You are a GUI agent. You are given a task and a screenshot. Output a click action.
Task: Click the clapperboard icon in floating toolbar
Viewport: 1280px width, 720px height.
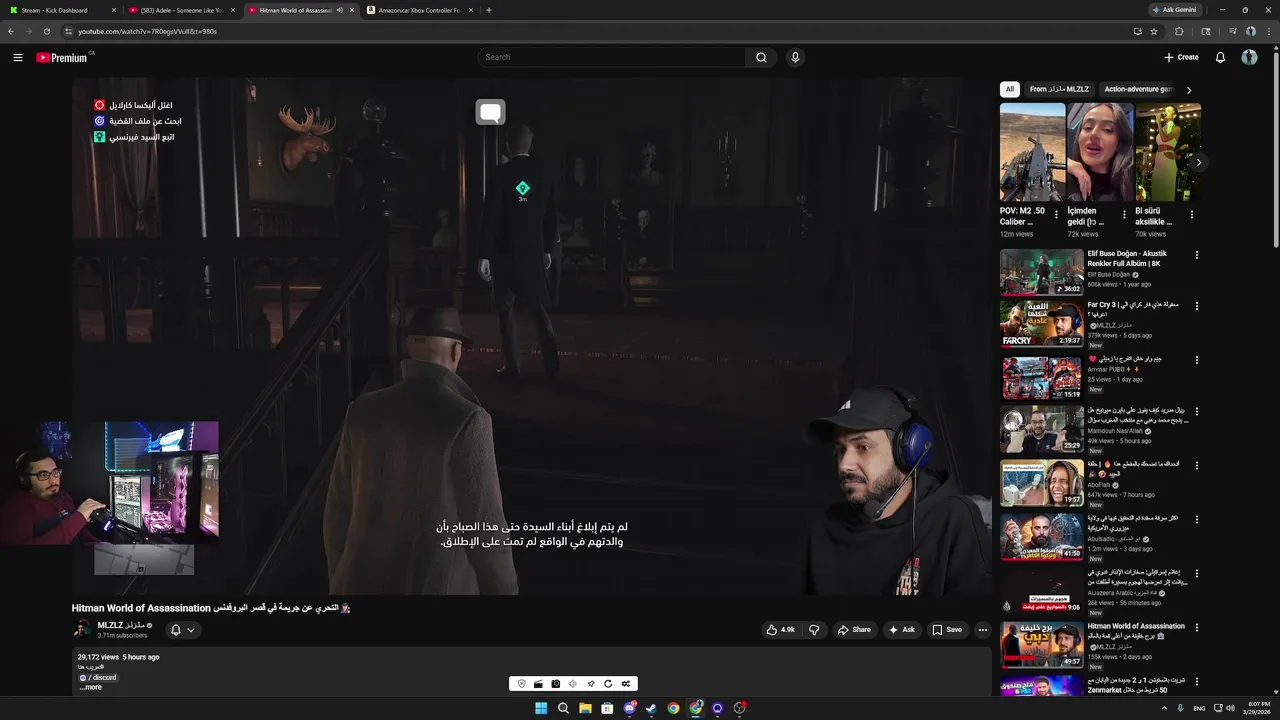coord(538,684)
